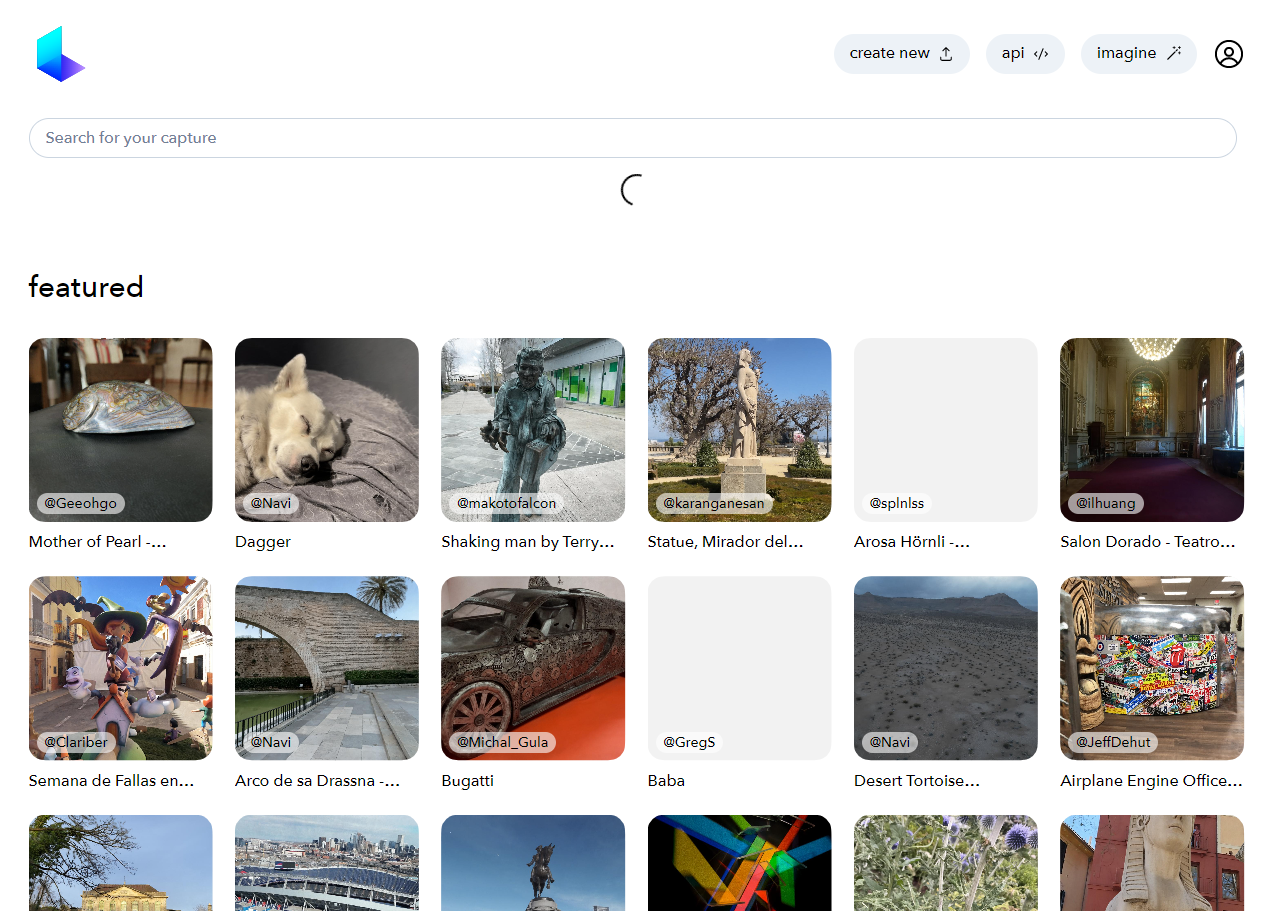Click the @makotofalcon author tag

click(506, 503)
